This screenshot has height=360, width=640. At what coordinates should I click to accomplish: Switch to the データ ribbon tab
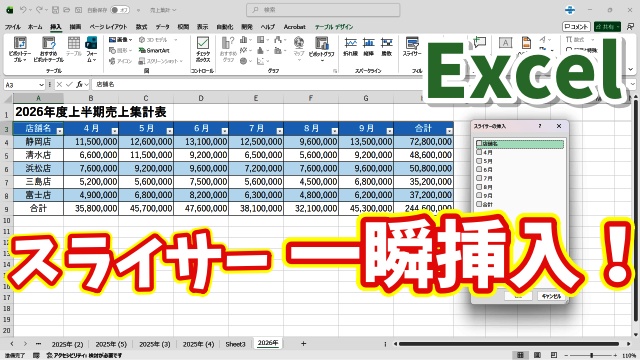pyautogui.click(x=162, y=27)
